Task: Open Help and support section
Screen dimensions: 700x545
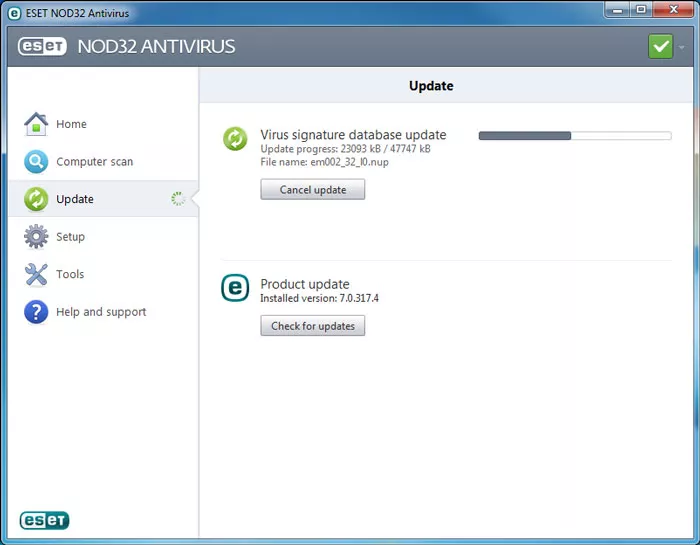Action: [x=104, y=312]
